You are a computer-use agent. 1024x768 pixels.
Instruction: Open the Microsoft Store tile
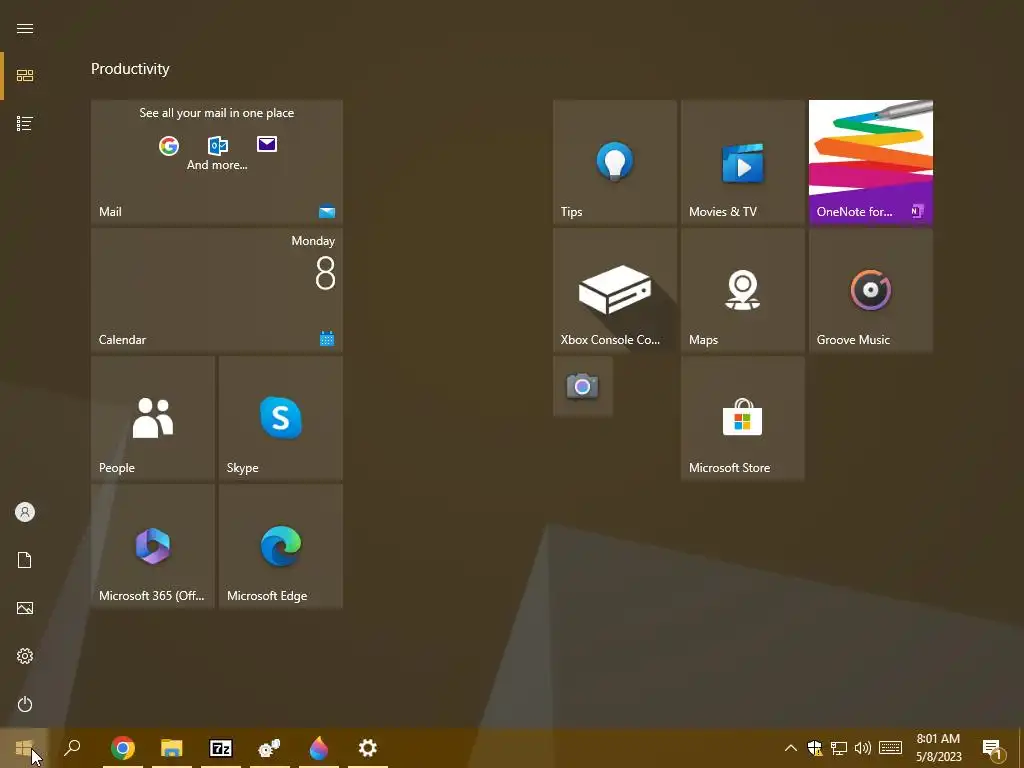[x=743, y=418]
